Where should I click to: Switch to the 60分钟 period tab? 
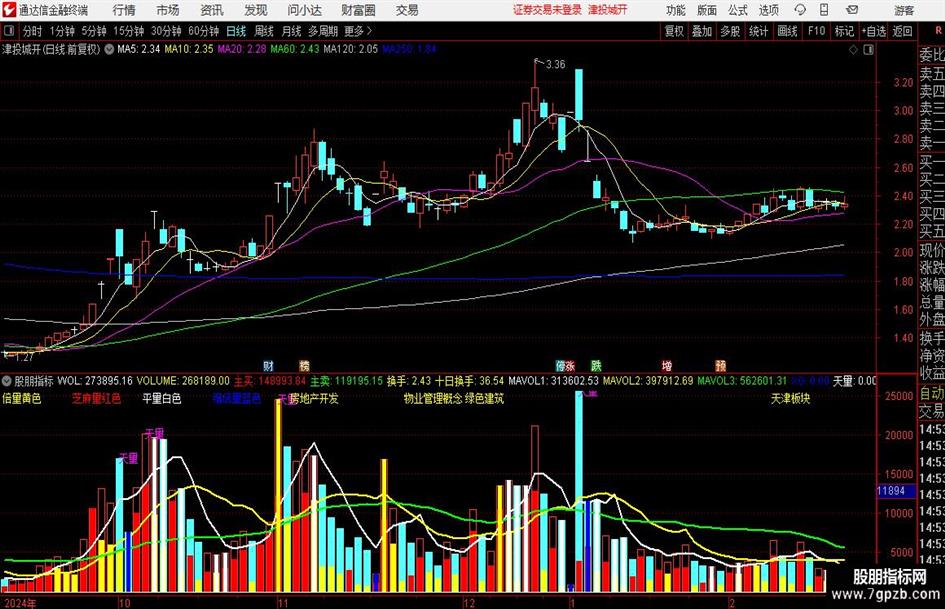(x=203, y=31)
